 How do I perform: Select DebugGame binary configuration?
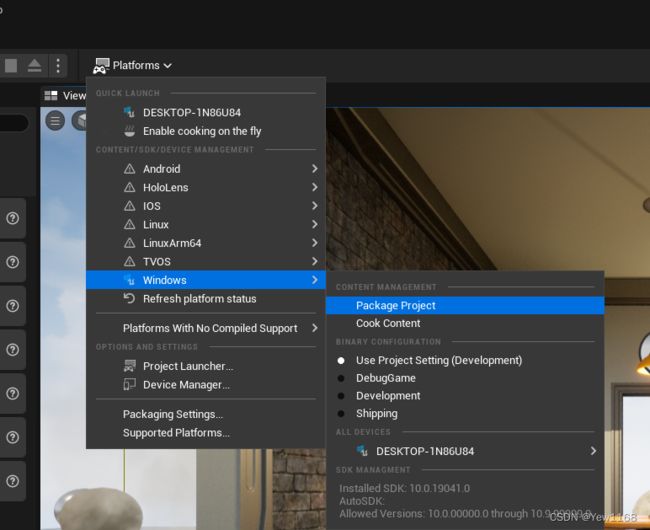(465, 378)
